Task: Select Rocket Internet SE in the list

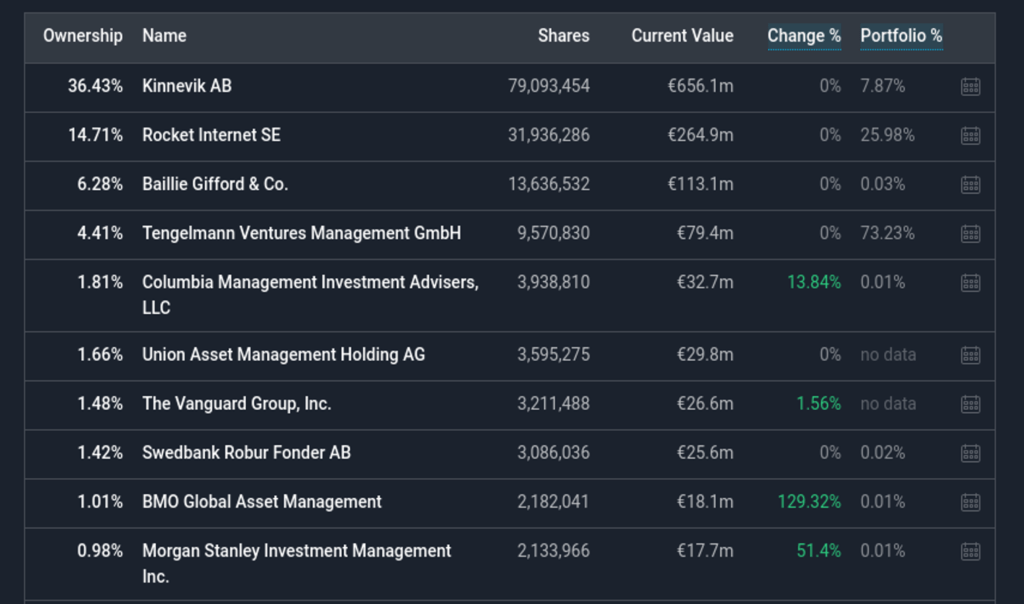Action: pyautogui.click(x=211, y=135)
